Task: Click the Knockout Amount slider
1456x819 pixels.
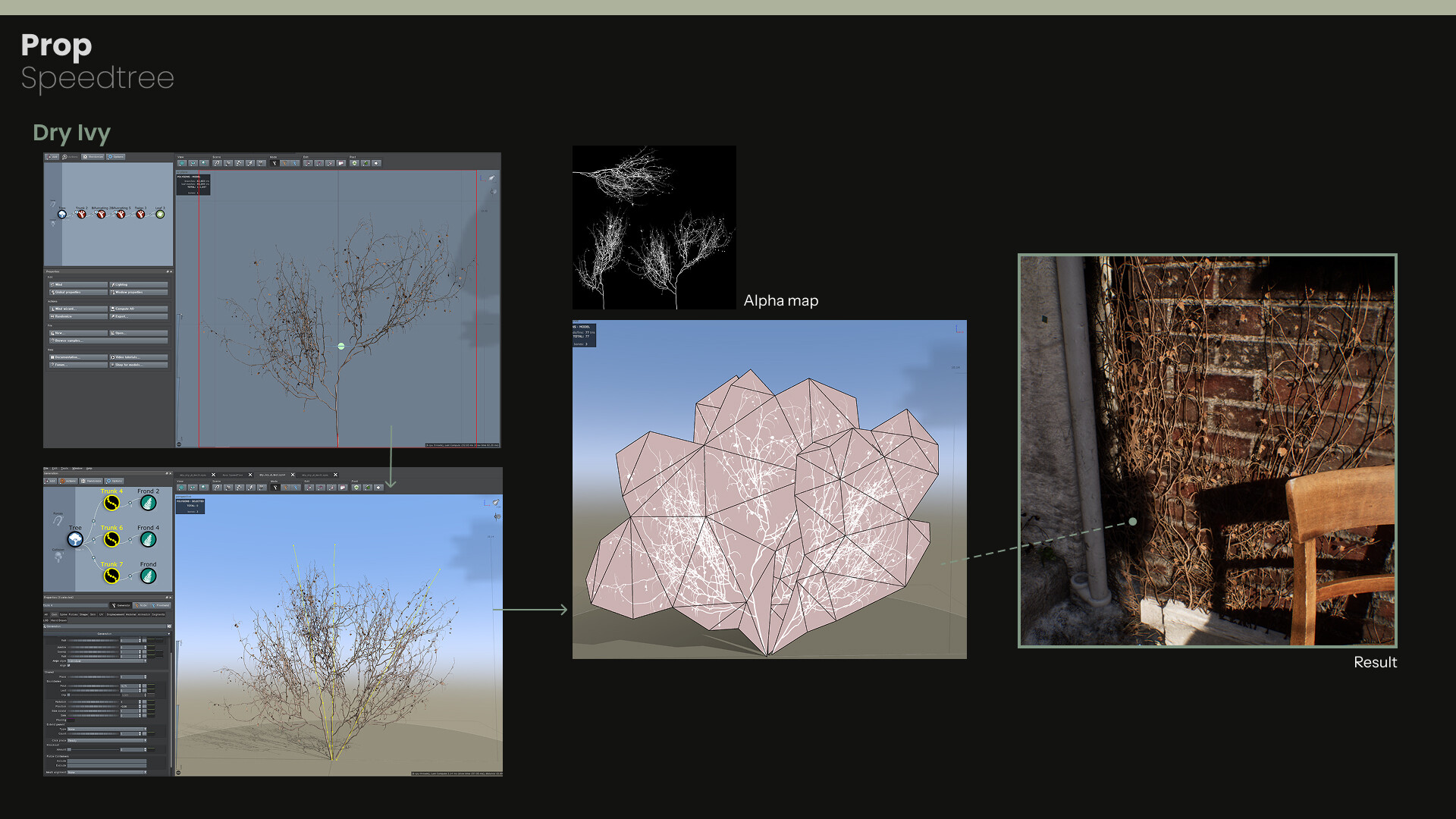Action: 93,749
